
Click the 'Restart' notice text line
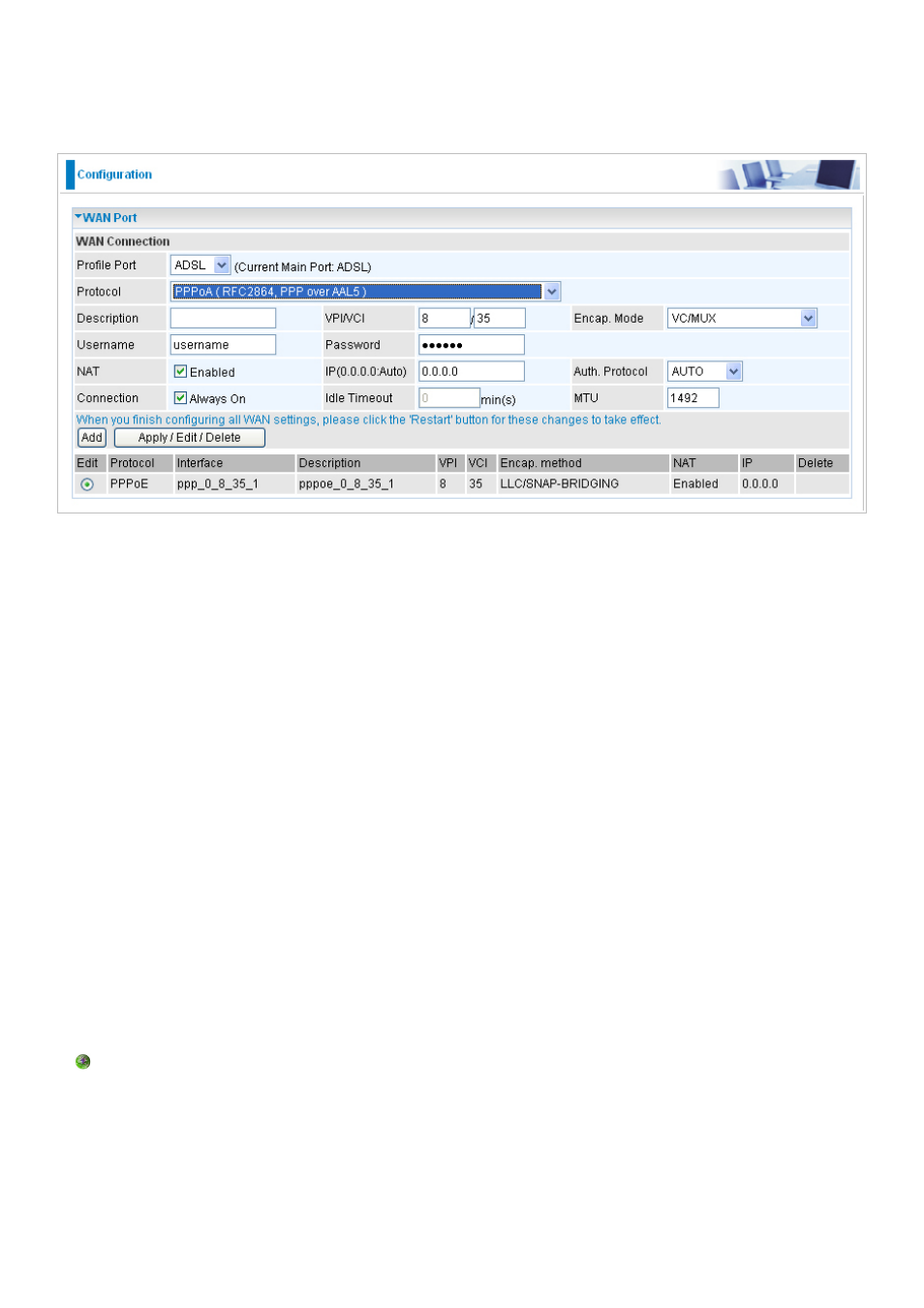tap(369, 420)
